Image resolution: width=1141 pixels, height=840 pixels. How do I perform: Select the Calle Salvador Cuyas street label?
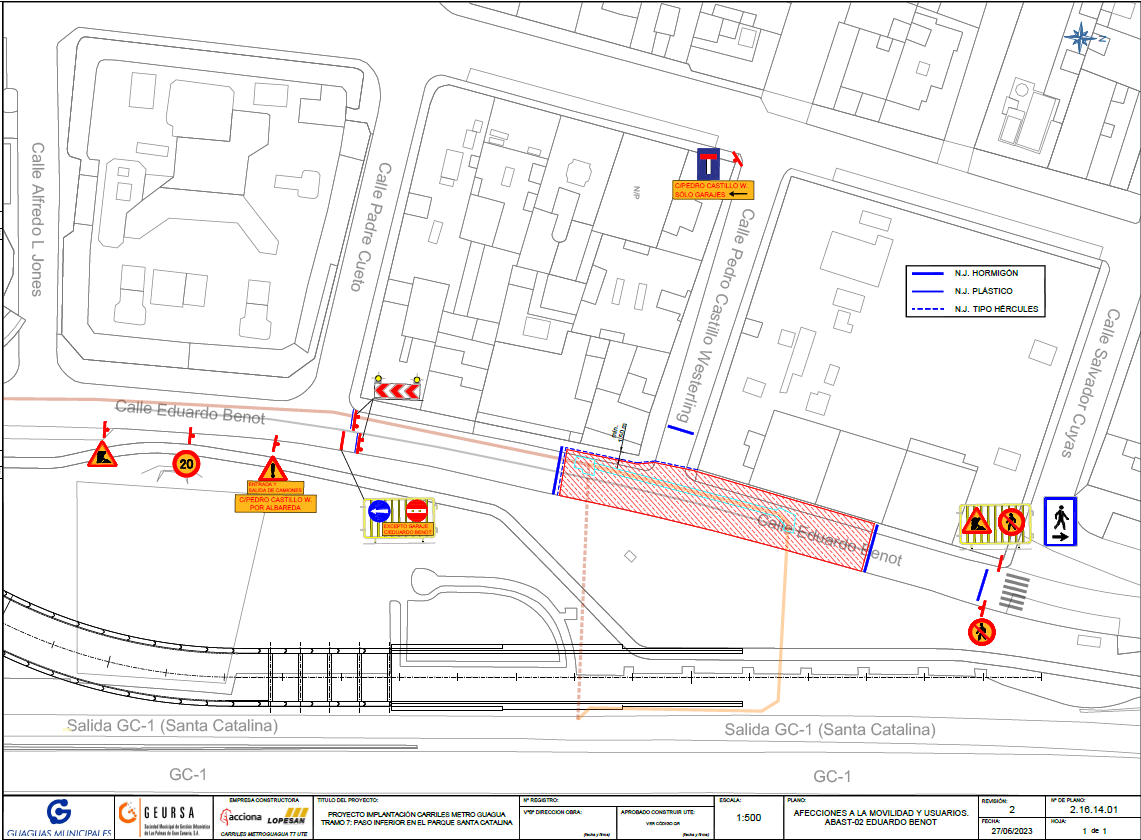click(1089, 383)
